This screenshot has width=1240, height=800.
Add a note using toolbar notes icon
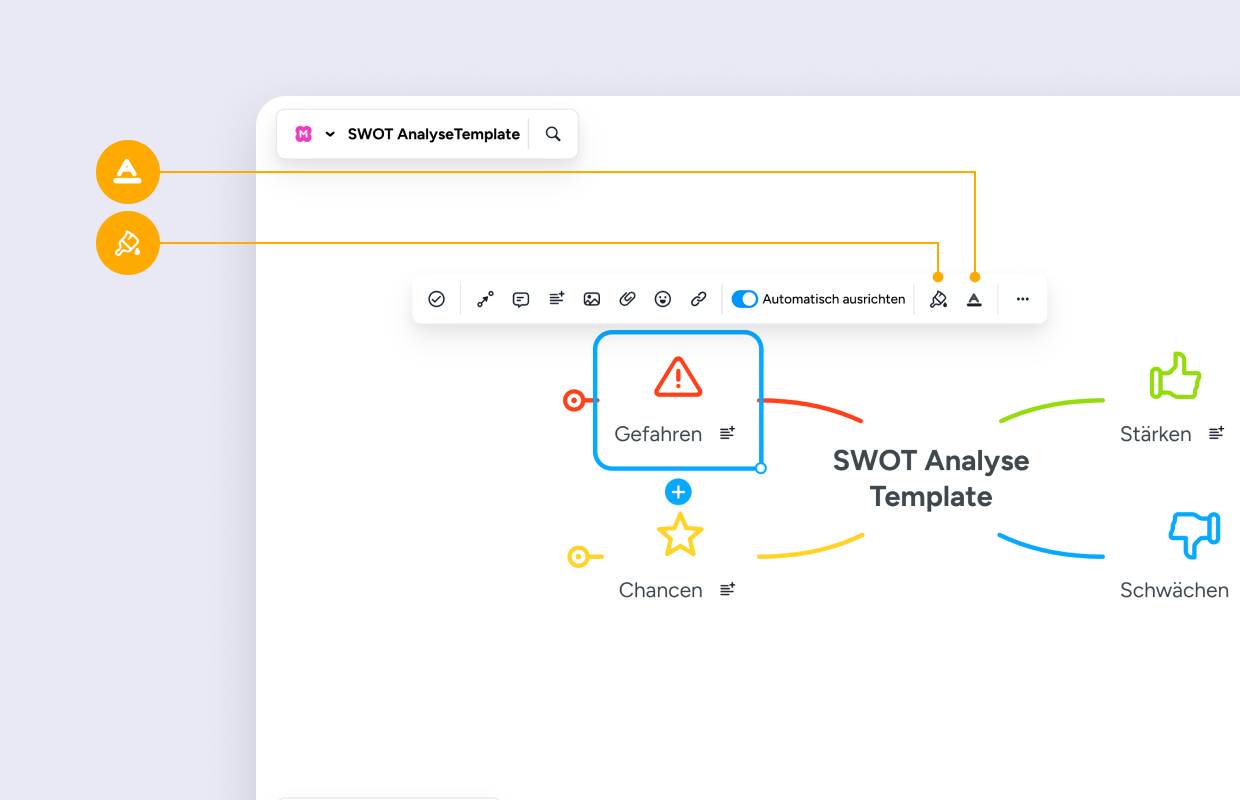coord(557,299)
